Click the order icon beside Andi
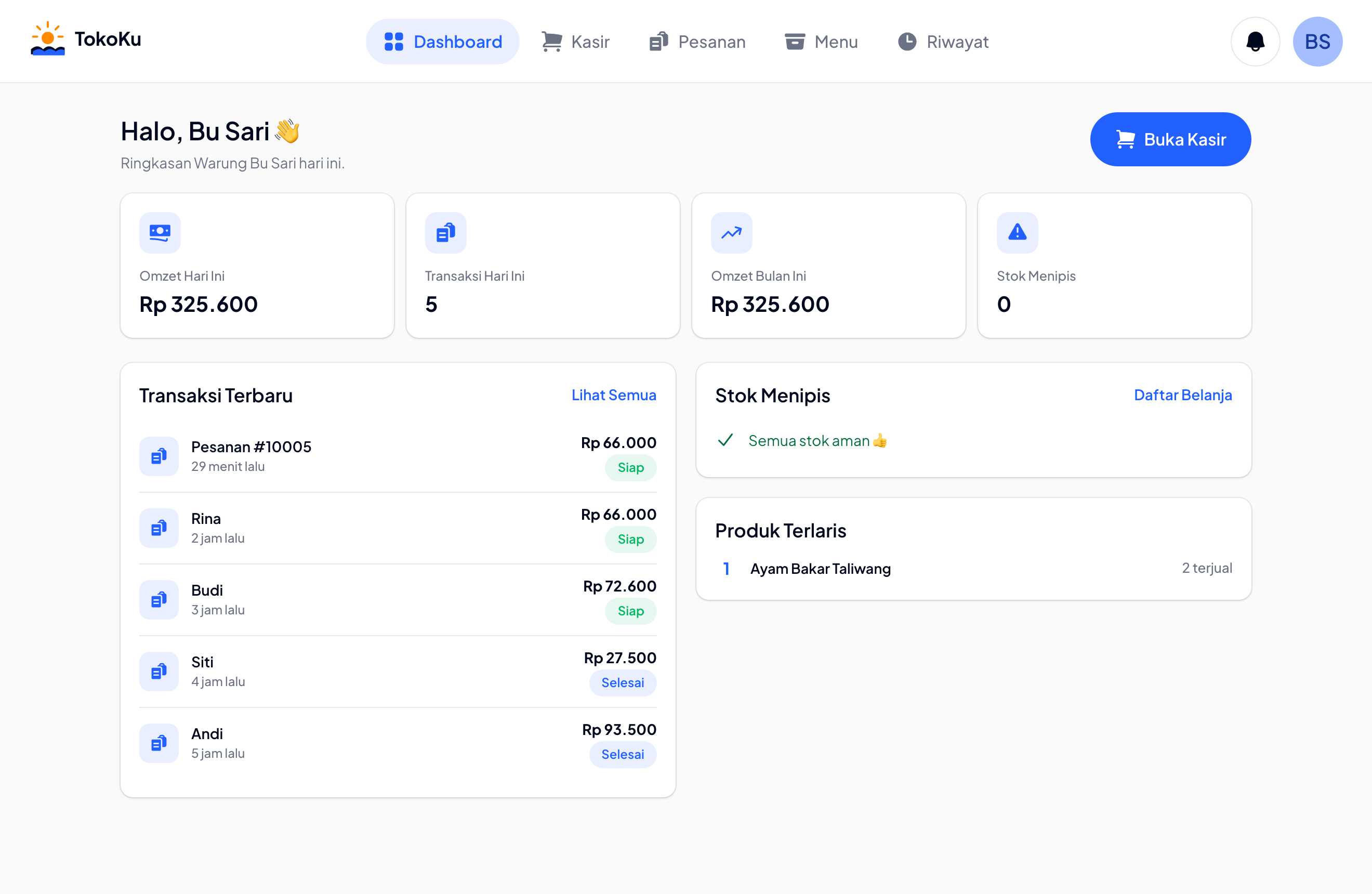Screen dimensions: 1372x894 [159, 744]
